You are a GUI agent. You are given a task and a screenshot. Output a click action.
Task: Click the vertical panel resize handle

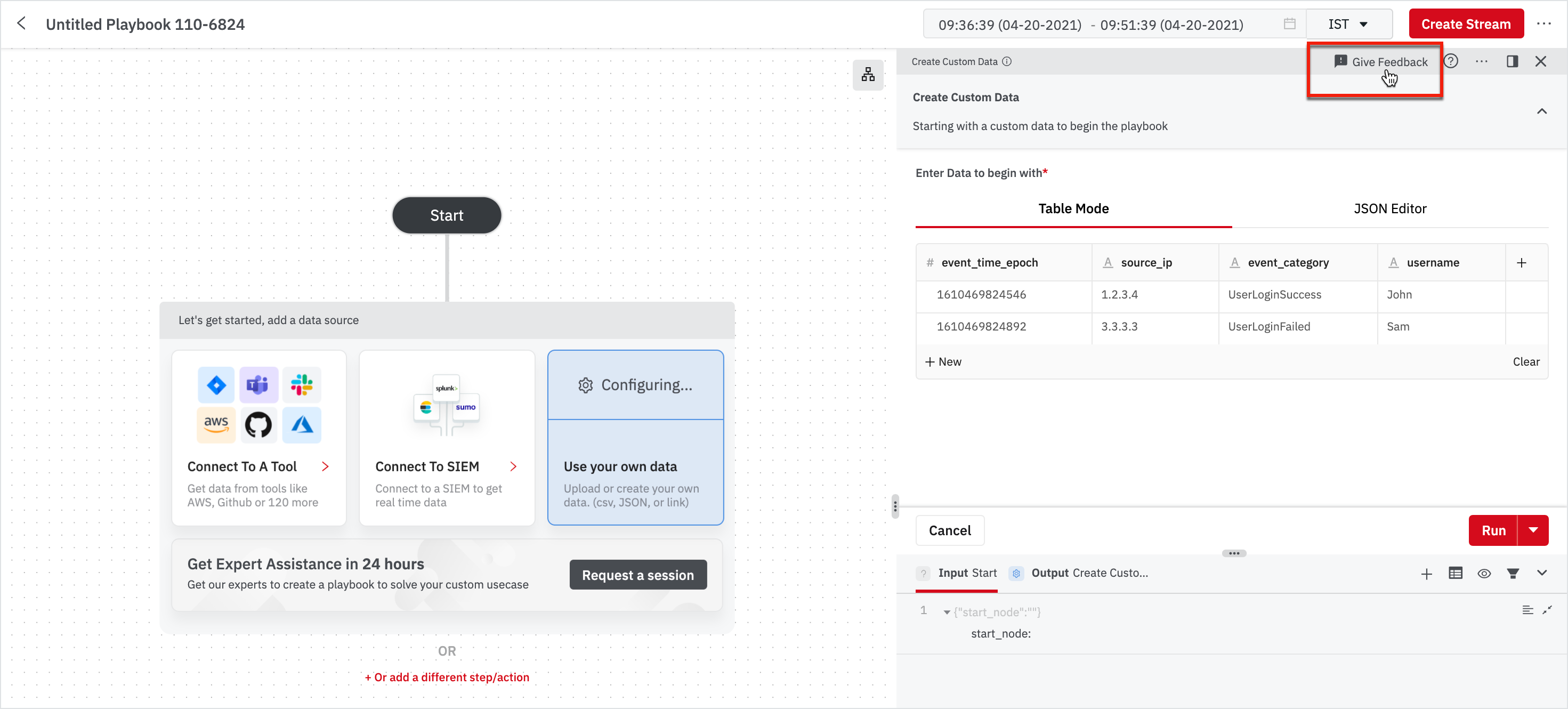coord(895,506)
